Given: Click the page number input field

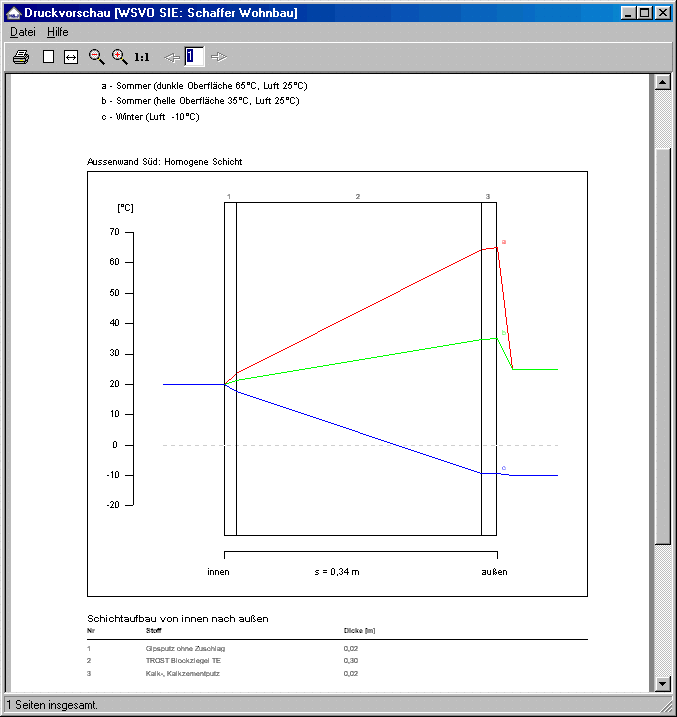Looking at the screenshot, I should (194, 57).
